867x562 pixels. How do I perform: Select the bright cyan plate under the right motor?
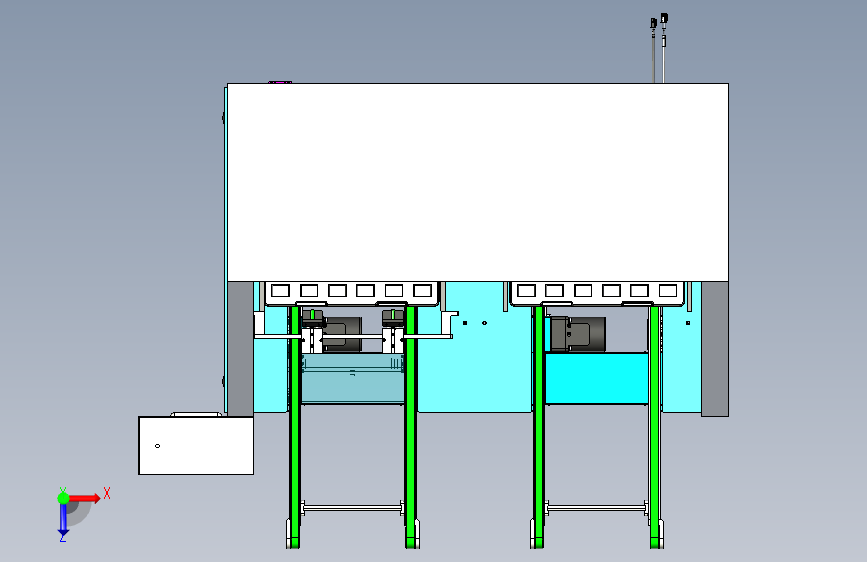[x=597, y=378]
